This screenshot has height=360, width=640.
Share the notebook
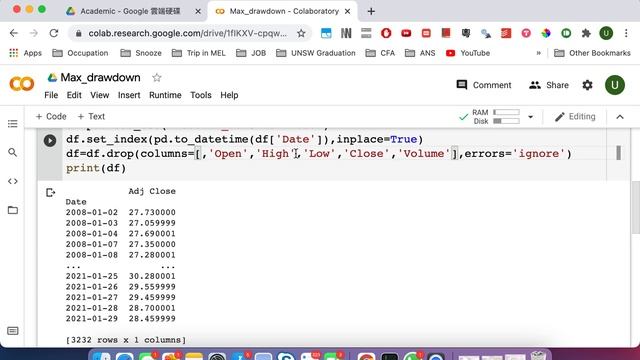coord(549,85)
